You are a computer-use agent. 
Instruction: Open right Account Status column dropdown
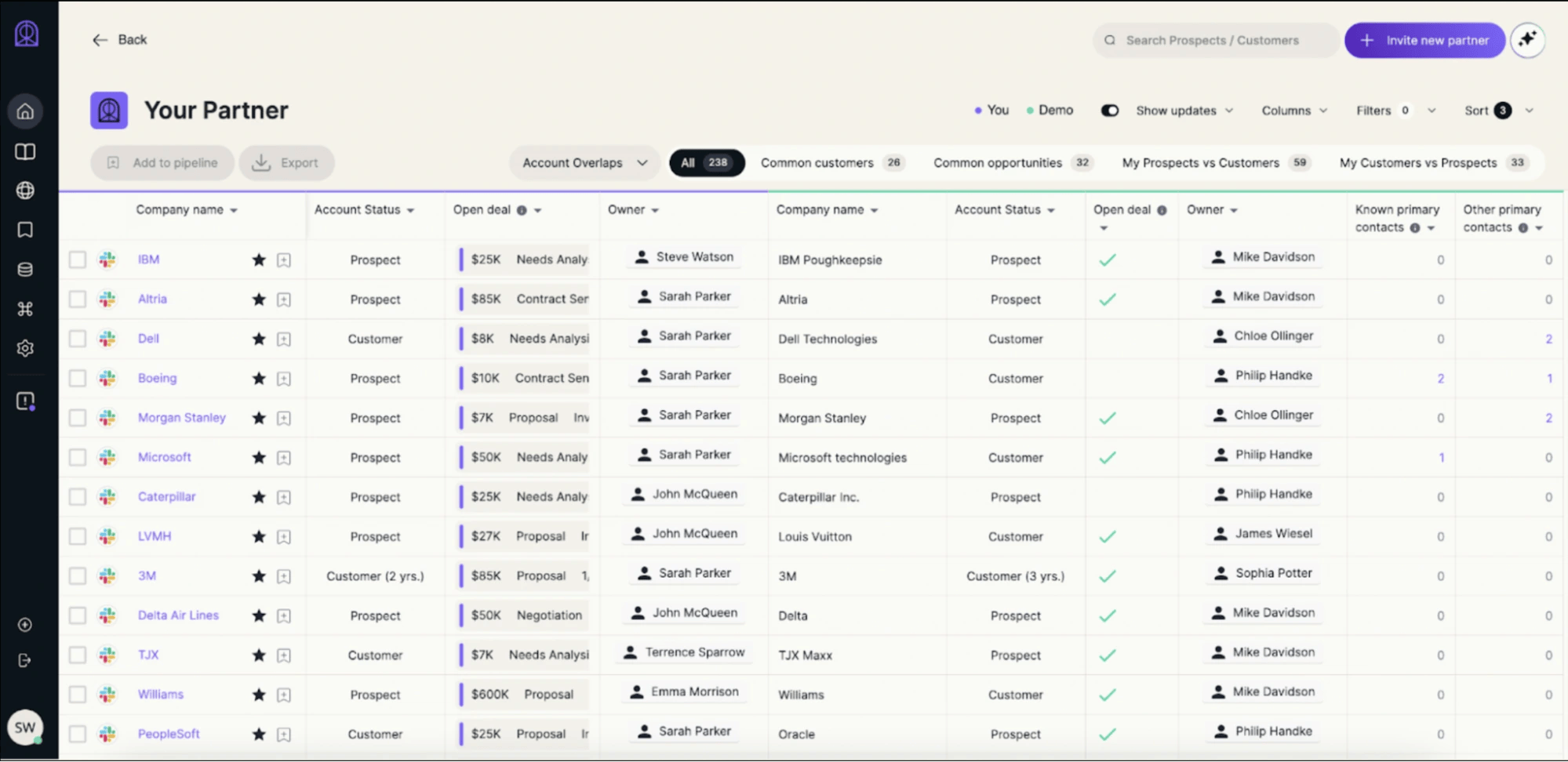click(x=1051, y=211)
